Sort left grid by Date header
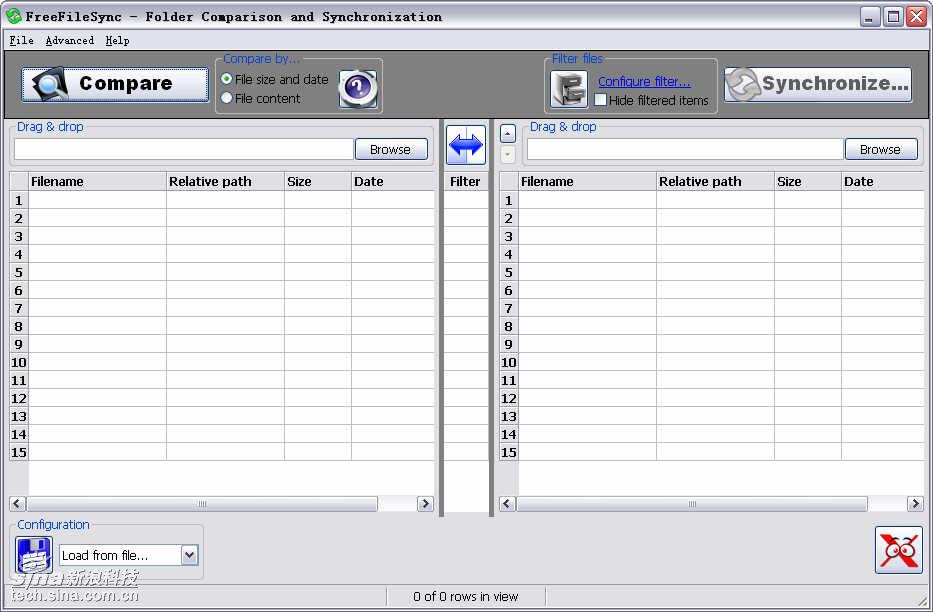Image resolution: width=933 pixels, height=612 pixels. (x=393, y=181)
